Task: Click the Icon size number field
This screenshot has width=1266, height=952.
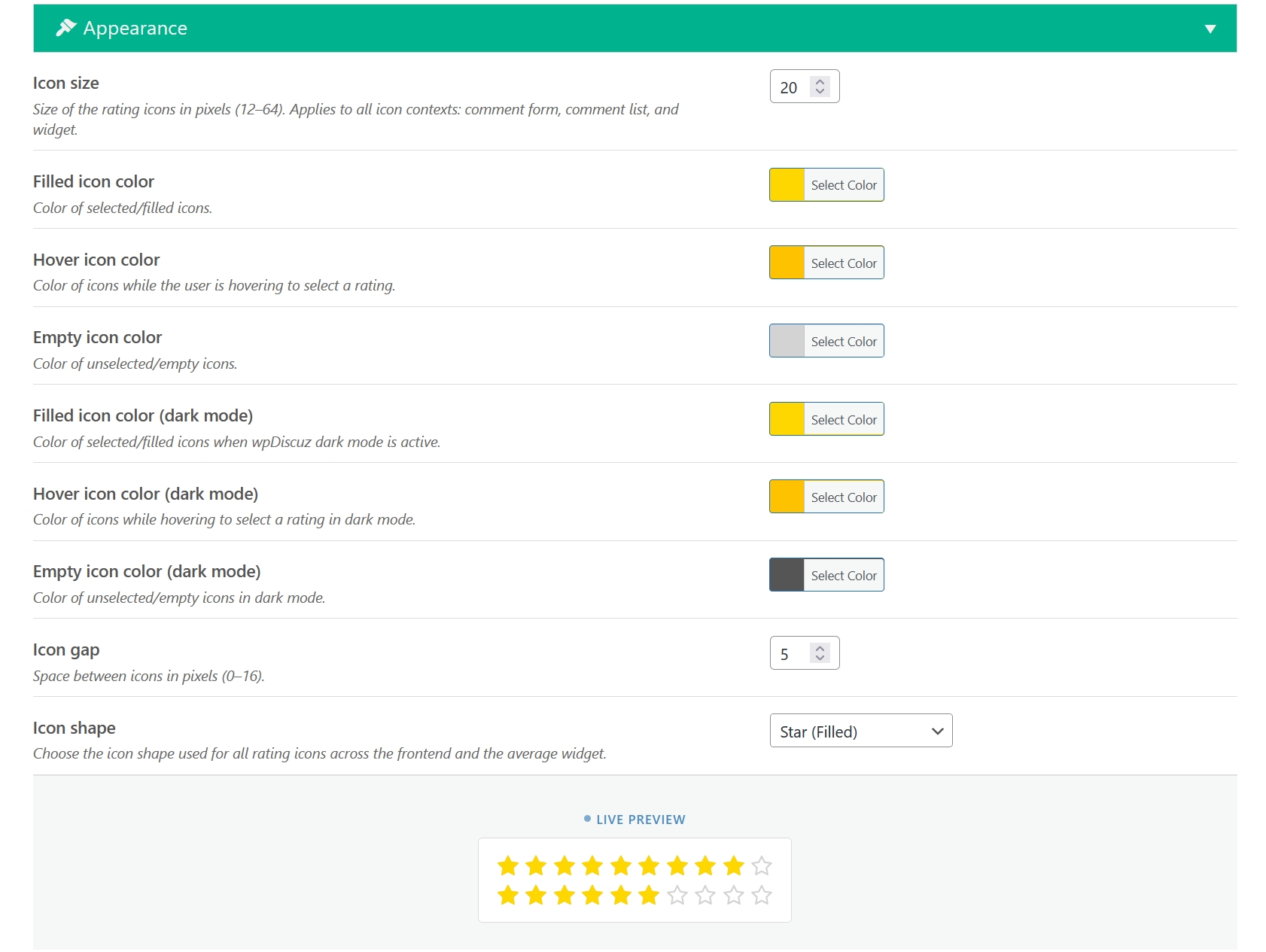Action: pyautogui.click(x=804, y=87)
